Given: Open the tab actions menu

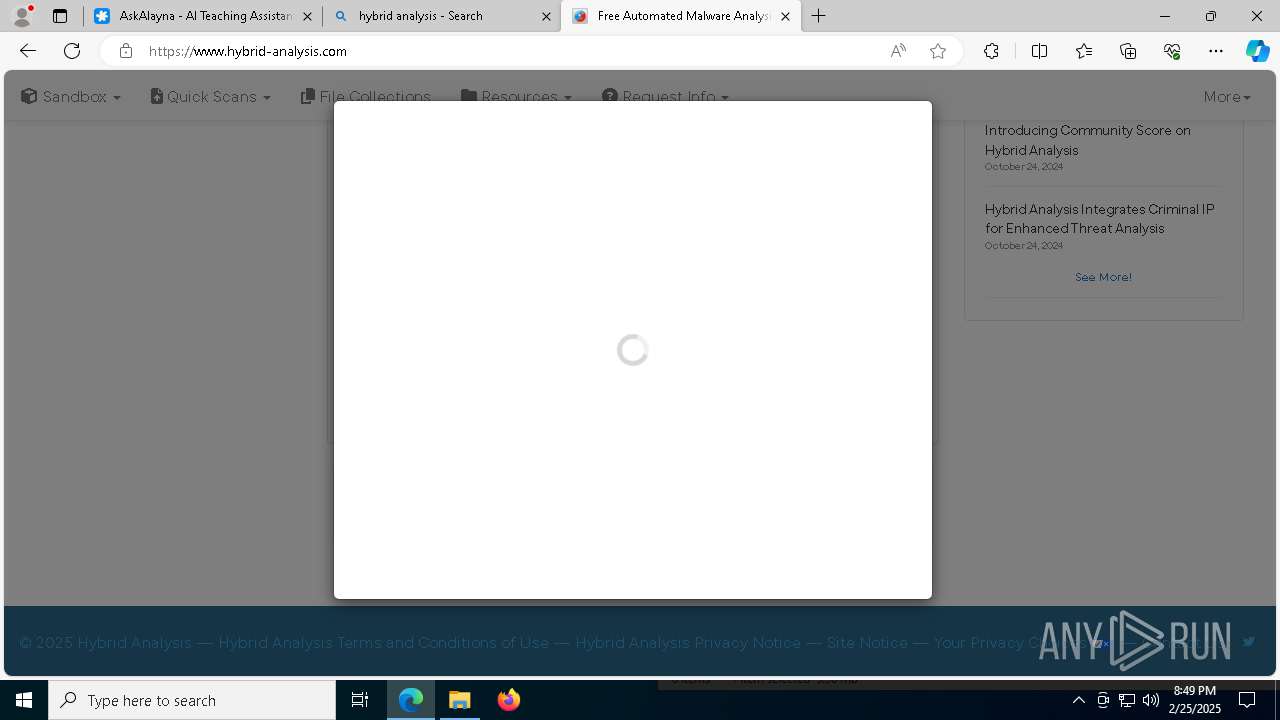Looking at the screenshot, I should click(x=60, y=16).
